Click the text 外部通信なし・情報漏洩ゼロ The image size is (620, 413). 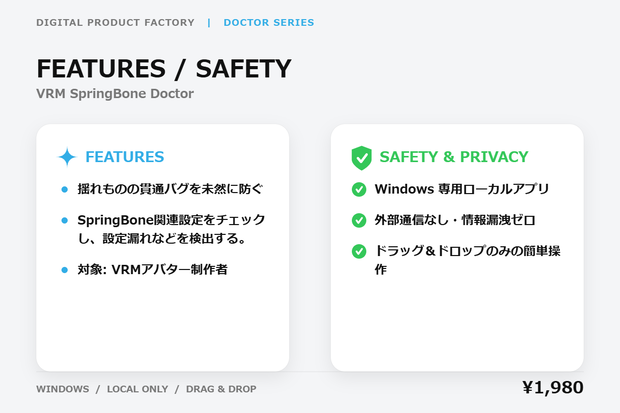click(455, 220)
